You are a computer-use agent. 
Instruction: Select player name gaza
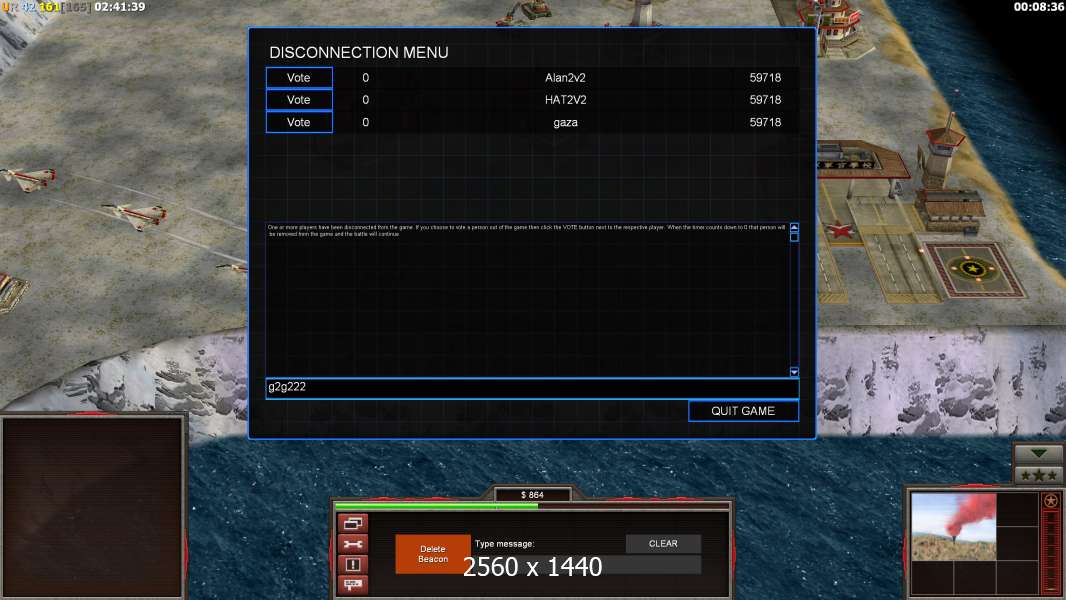(x=565, y=122)
